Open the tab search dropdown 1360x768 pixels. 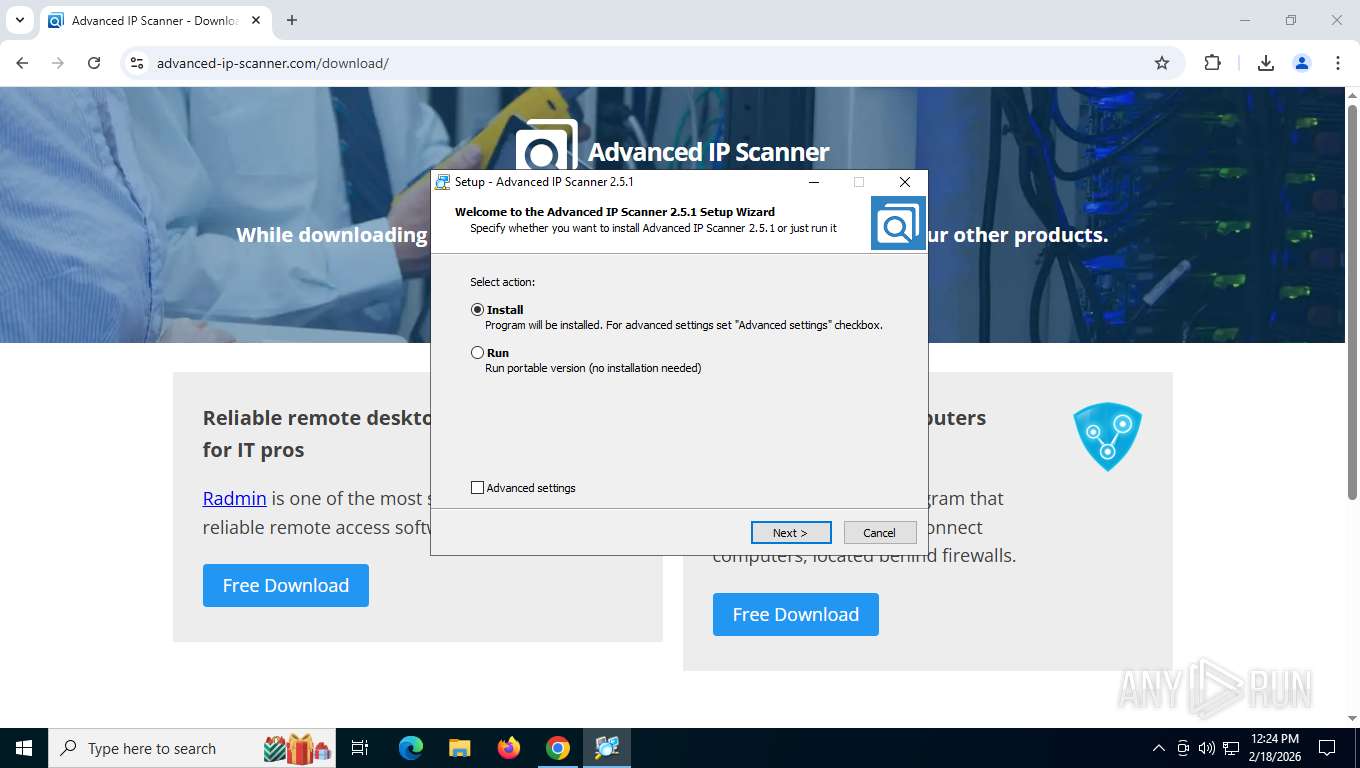click(x=19, y=20)
